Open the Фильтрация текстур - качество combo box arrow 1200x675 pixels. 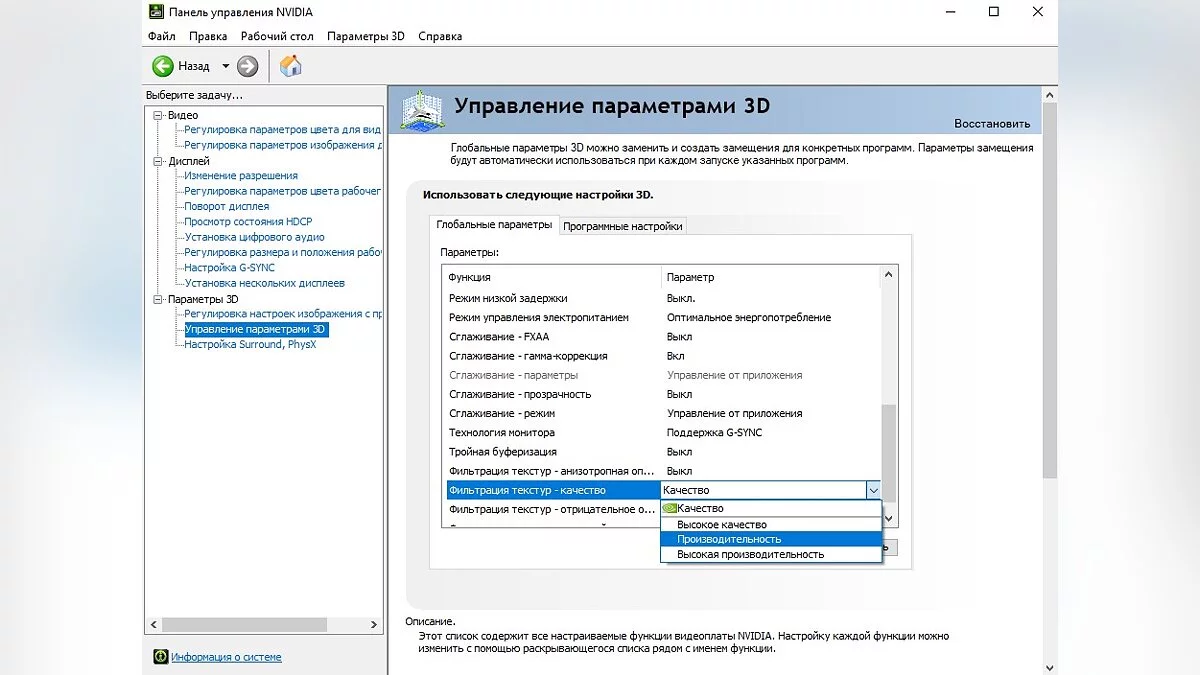point(873,490)
